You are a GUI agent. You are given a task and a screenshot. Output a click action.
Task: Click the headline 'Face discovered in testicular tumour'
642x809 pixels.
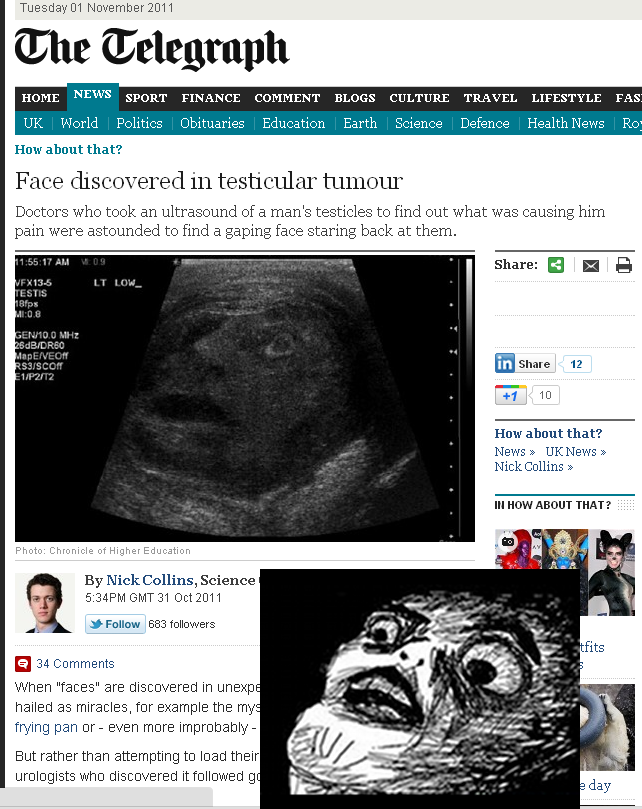[209, 181]
